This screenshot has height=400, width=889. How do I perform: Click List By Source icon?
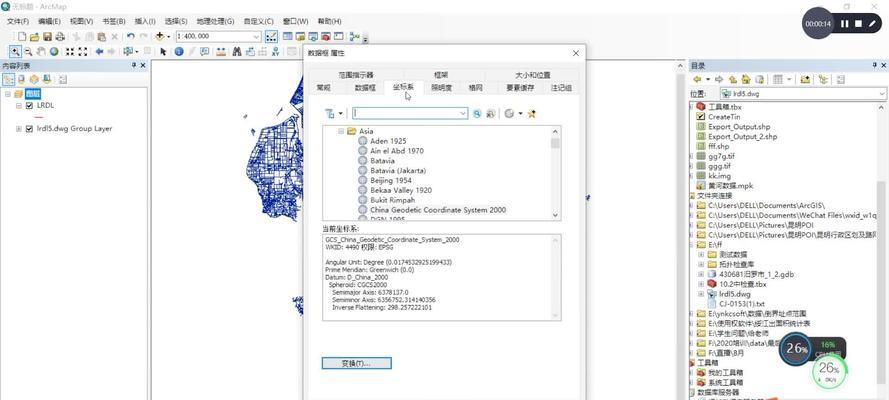(x=22, y=79)
